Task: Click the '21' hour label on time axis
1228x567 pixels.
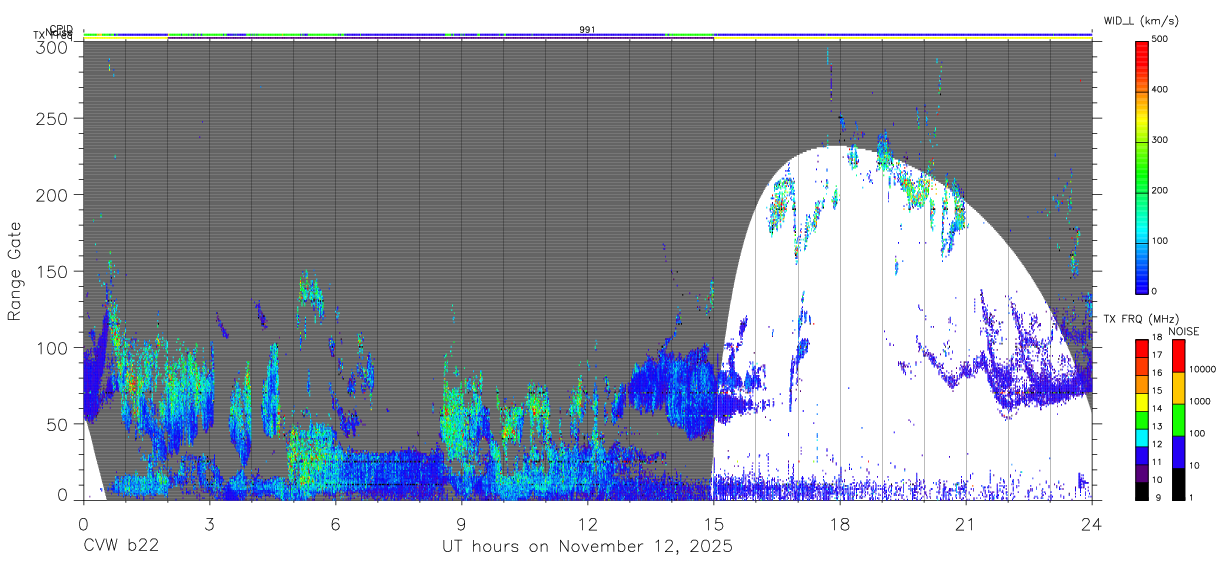Action: tap(966, 522)
